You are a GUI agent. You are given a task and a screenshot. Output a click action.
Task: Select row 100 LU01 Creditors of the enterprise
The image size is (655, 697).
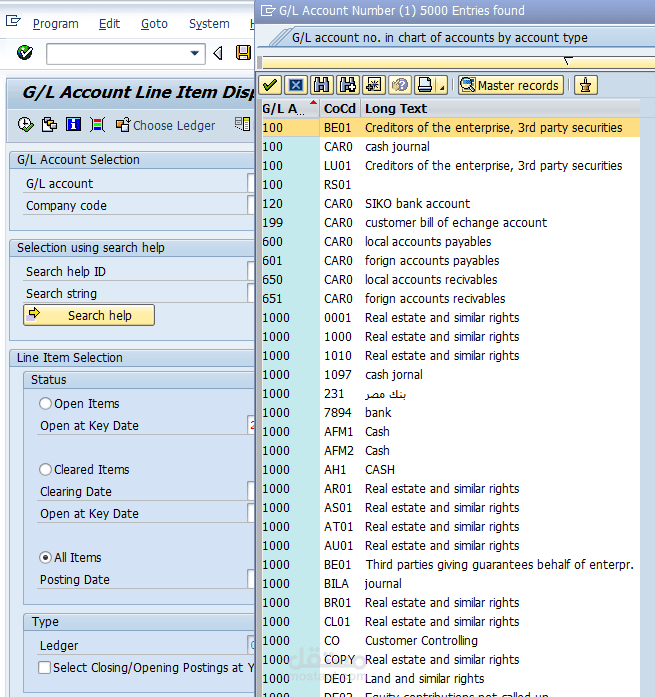coord(451,166)
